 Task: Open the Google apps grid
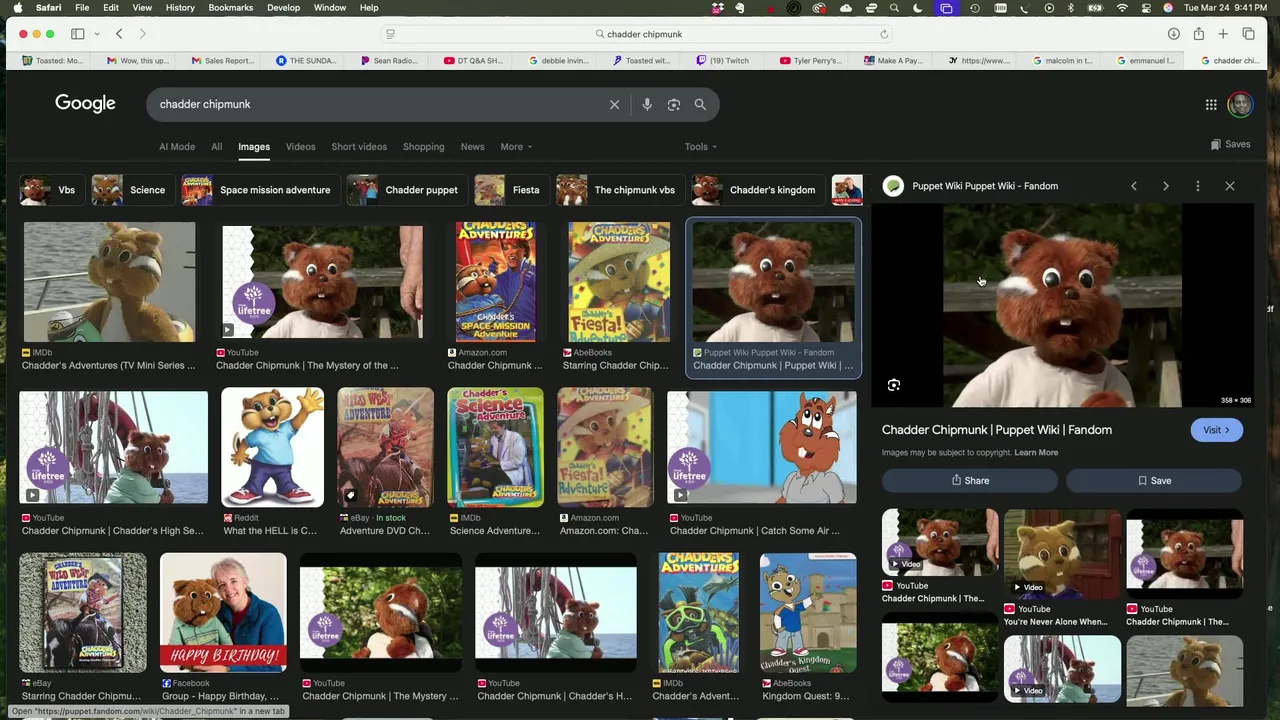coord(1211,104)
